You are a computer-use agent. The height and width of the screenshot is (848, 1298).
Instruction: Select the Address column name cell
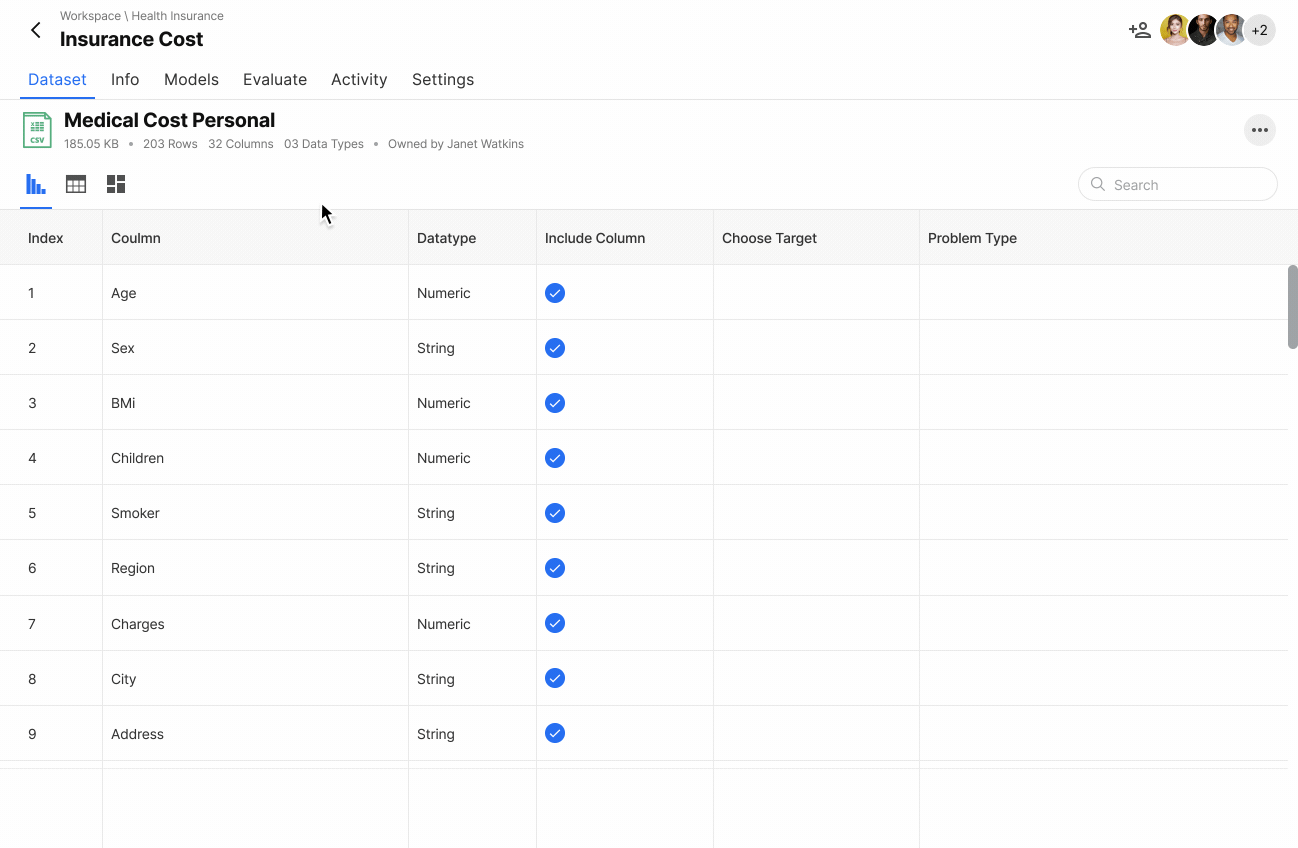point(255,734)
